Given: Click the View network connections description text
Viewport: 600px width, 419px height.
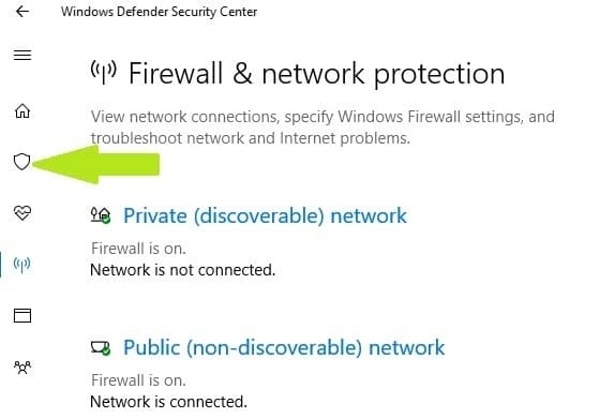Looking at the screenshot, I should [x=322, y=128].
